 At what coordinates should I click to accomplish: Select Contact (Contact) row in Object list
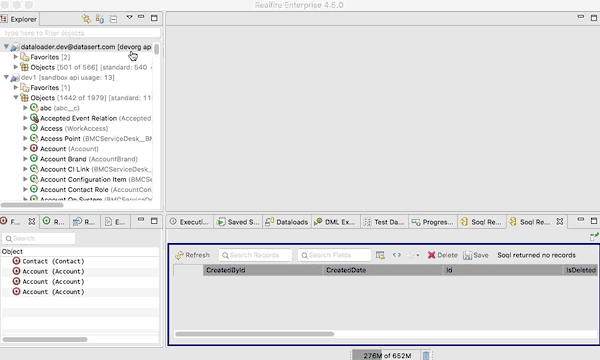pyautogui.click(x=80, y=261)
